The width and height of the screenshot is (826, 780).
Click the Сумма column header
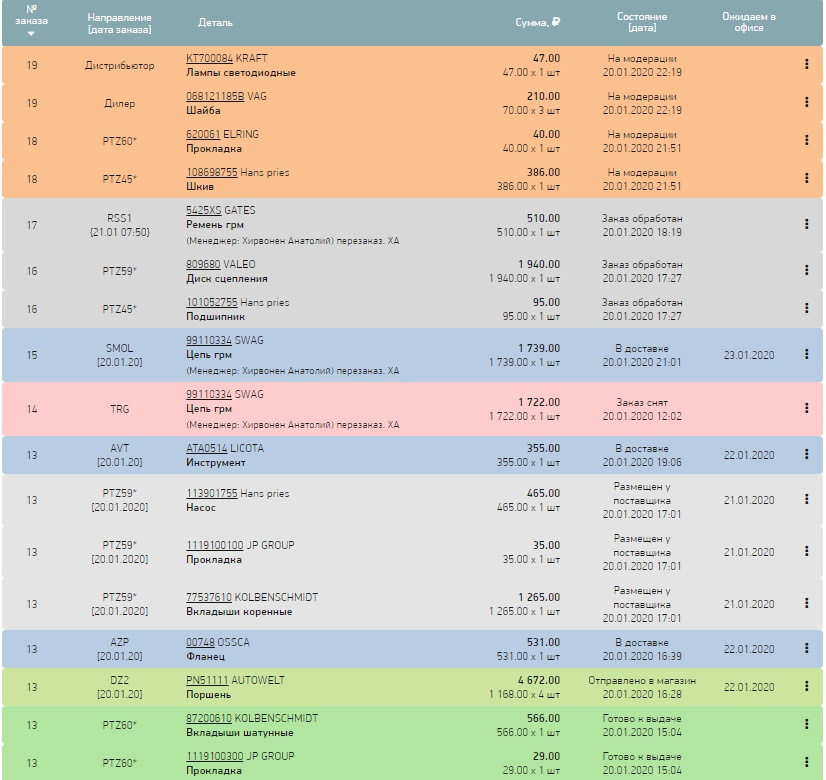click(x=537, y=23)
